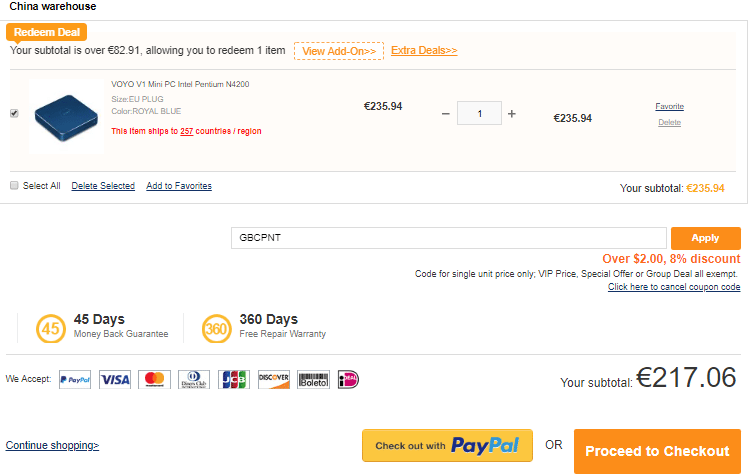This screenshot has height=476, width=749.
Task: Click the coupon code input field
Action: click(448, 238)
